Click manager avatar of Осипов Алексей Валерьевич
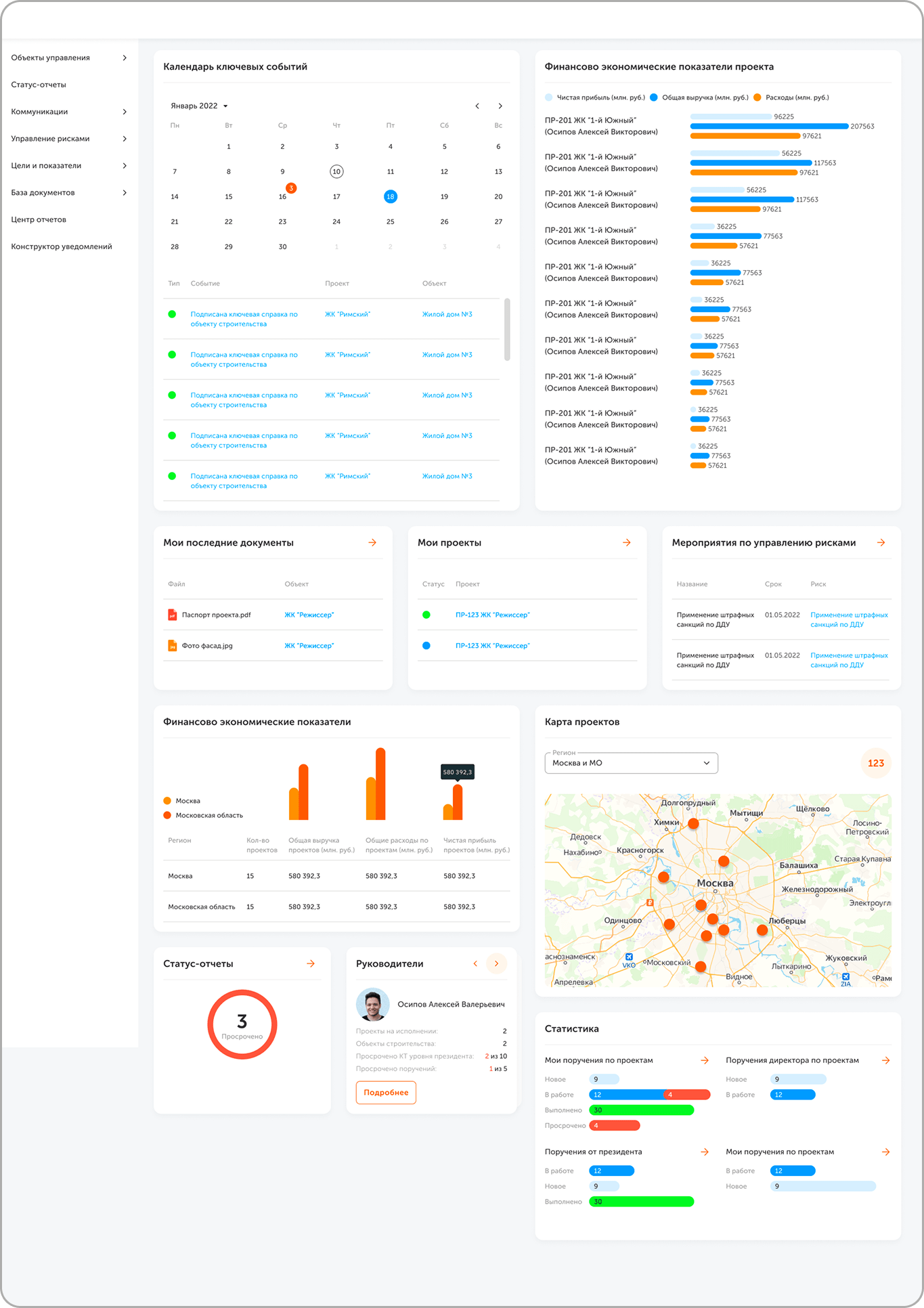The width and height of the screenshot is (924, 1308). click(373, 1005)
